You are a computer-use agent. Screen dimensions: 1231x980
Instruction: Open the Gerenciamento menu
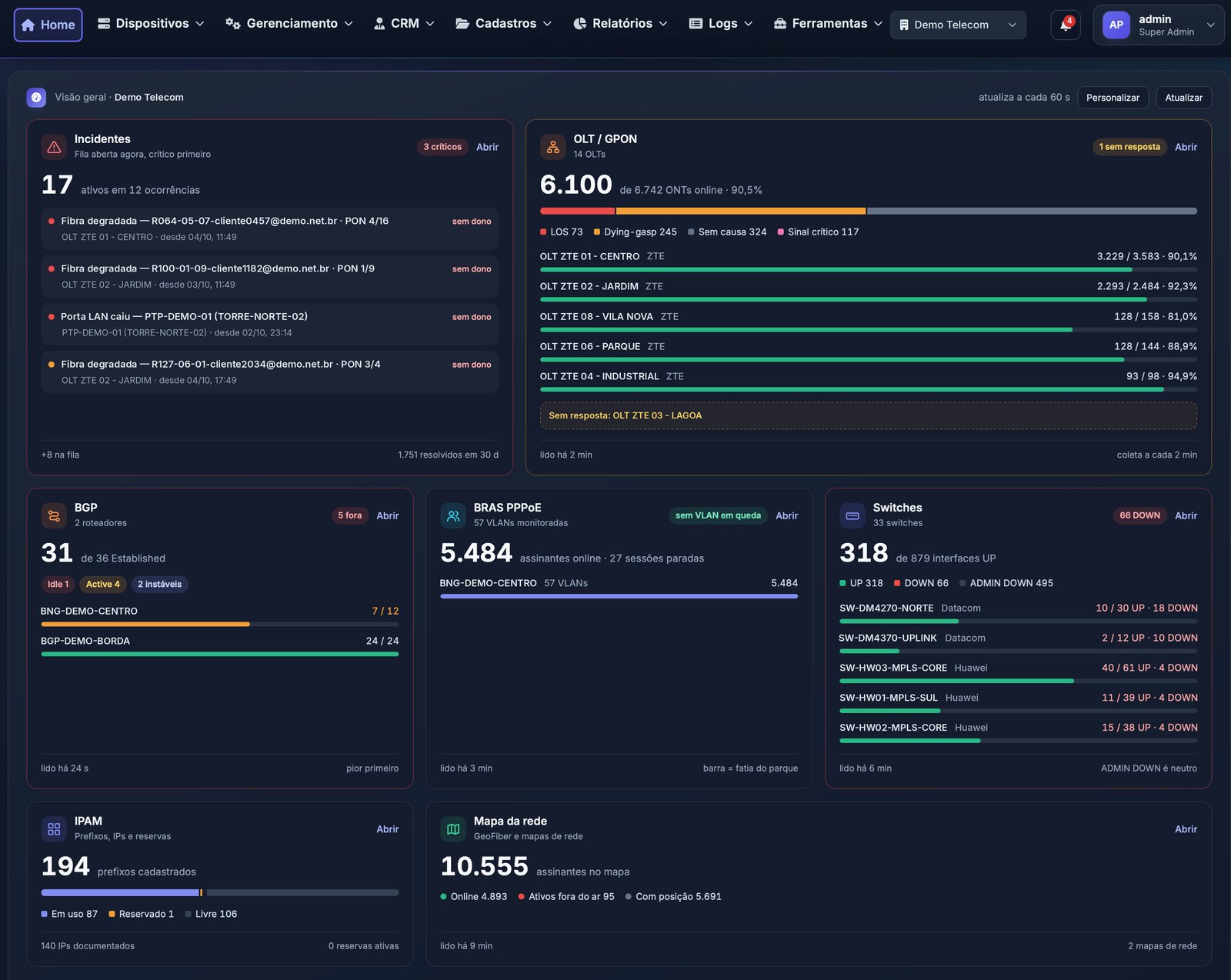point(289,24)
